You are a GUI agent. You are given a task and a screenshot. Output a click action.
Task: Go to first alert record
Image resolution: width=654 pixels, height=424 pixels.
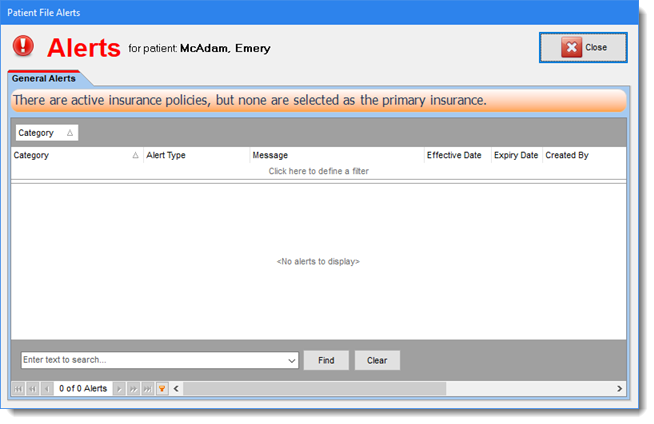[x=18, y=389]
